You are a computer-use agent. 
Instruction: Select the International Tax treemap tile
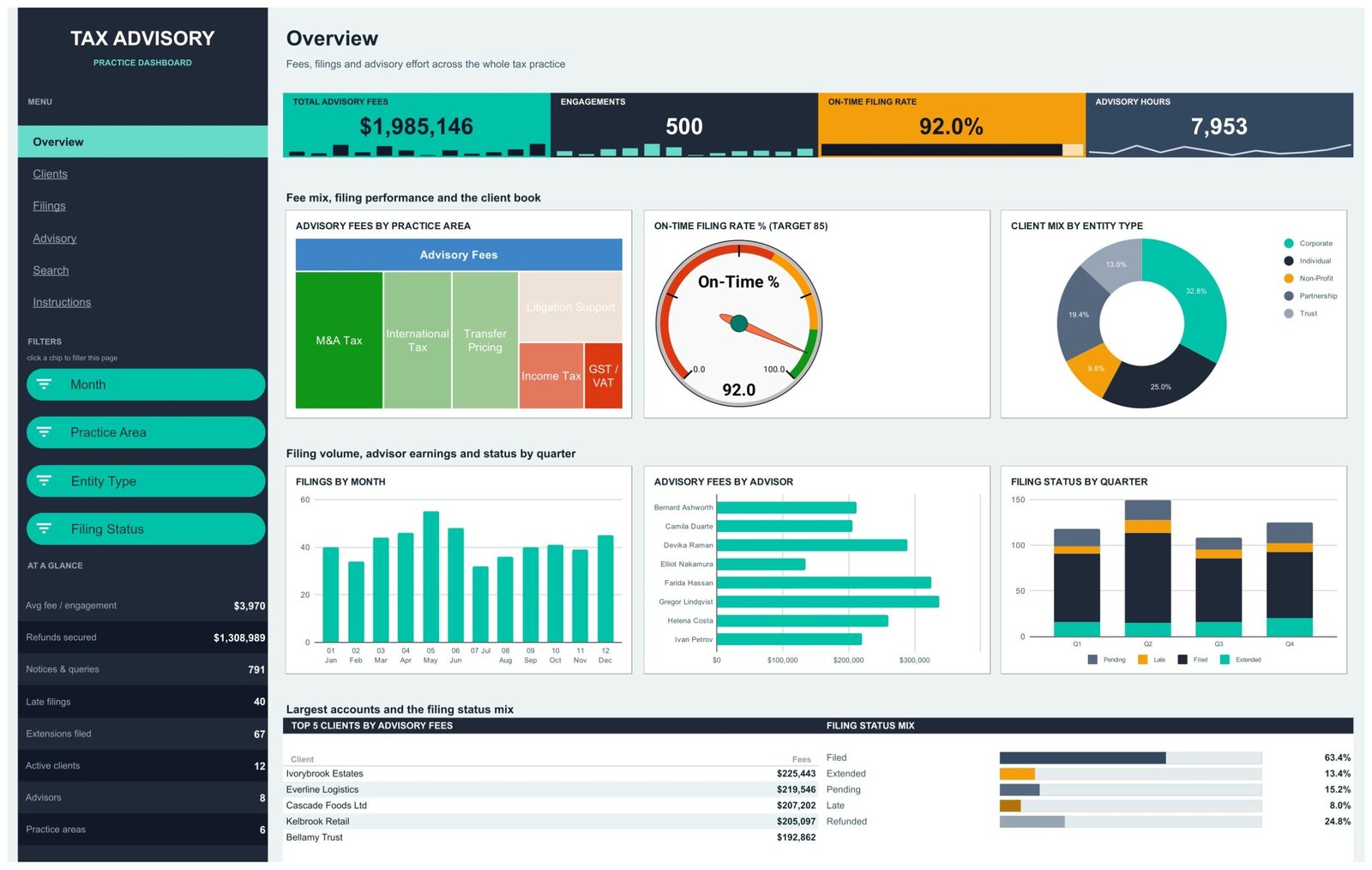418,341
